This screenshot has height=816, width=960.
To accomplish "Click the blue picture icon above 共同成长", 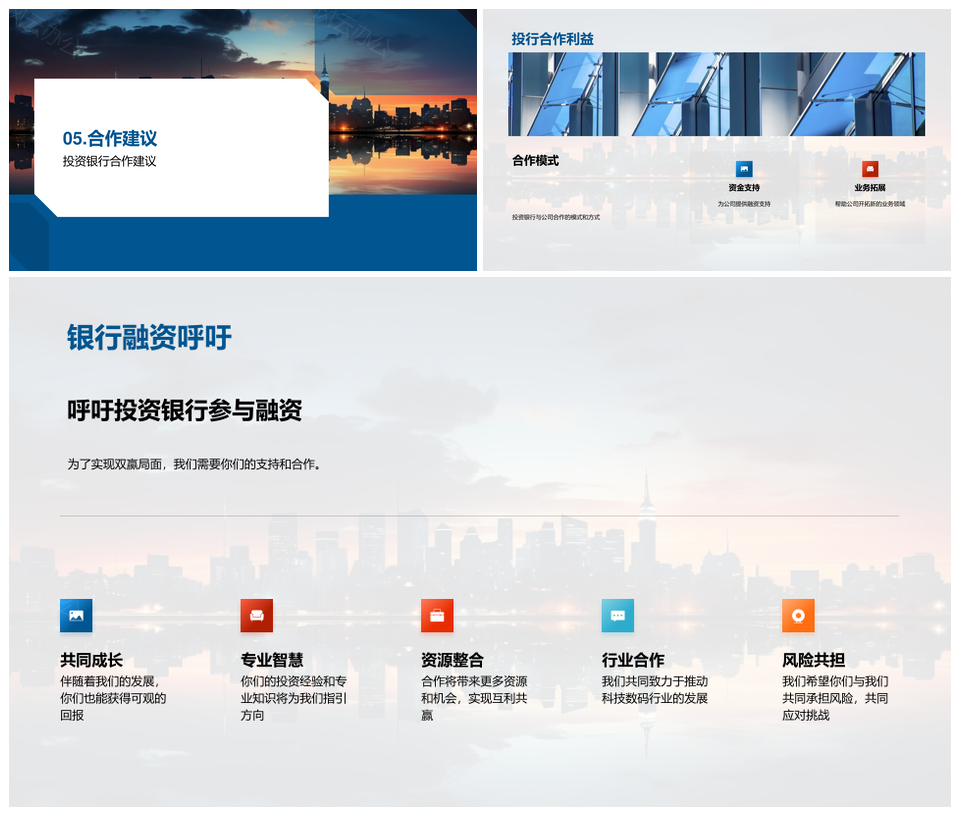I will [x=76, y=615].
